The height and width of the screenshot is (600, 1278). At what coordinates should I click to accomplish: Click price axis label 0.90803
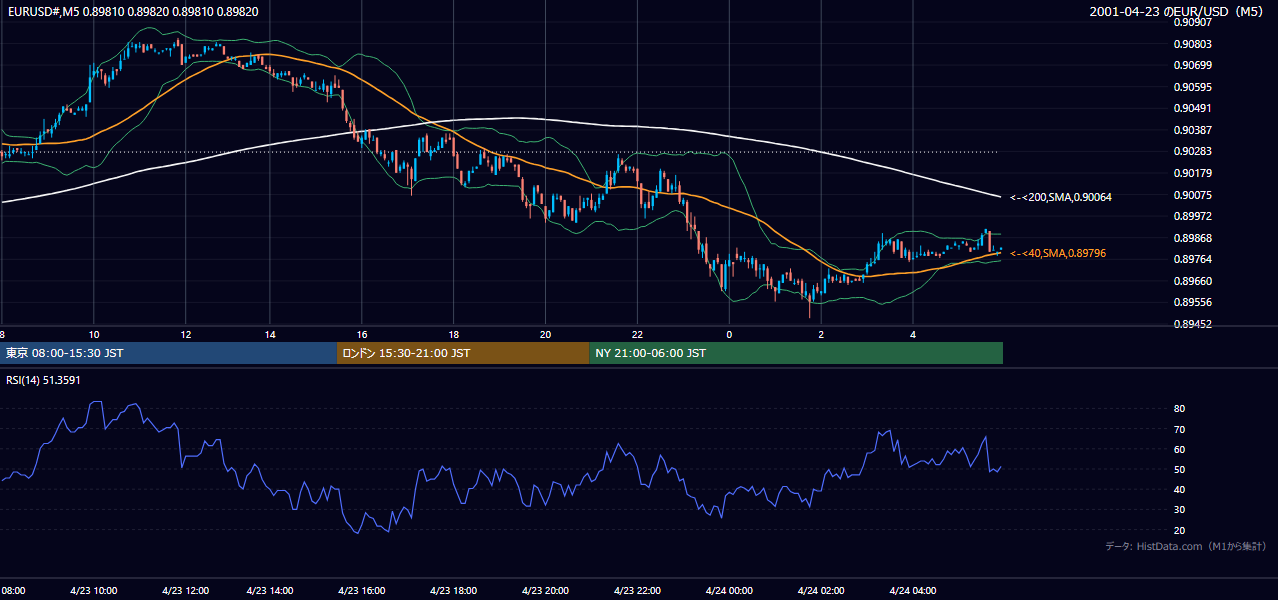pyautogui.click(x=1195, y=44)
